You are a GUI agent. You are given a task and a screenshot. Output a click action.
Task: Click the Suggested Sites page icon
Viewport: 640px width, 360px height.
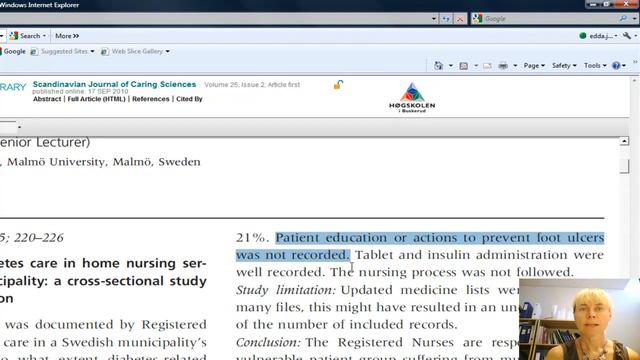click(34, 51)
